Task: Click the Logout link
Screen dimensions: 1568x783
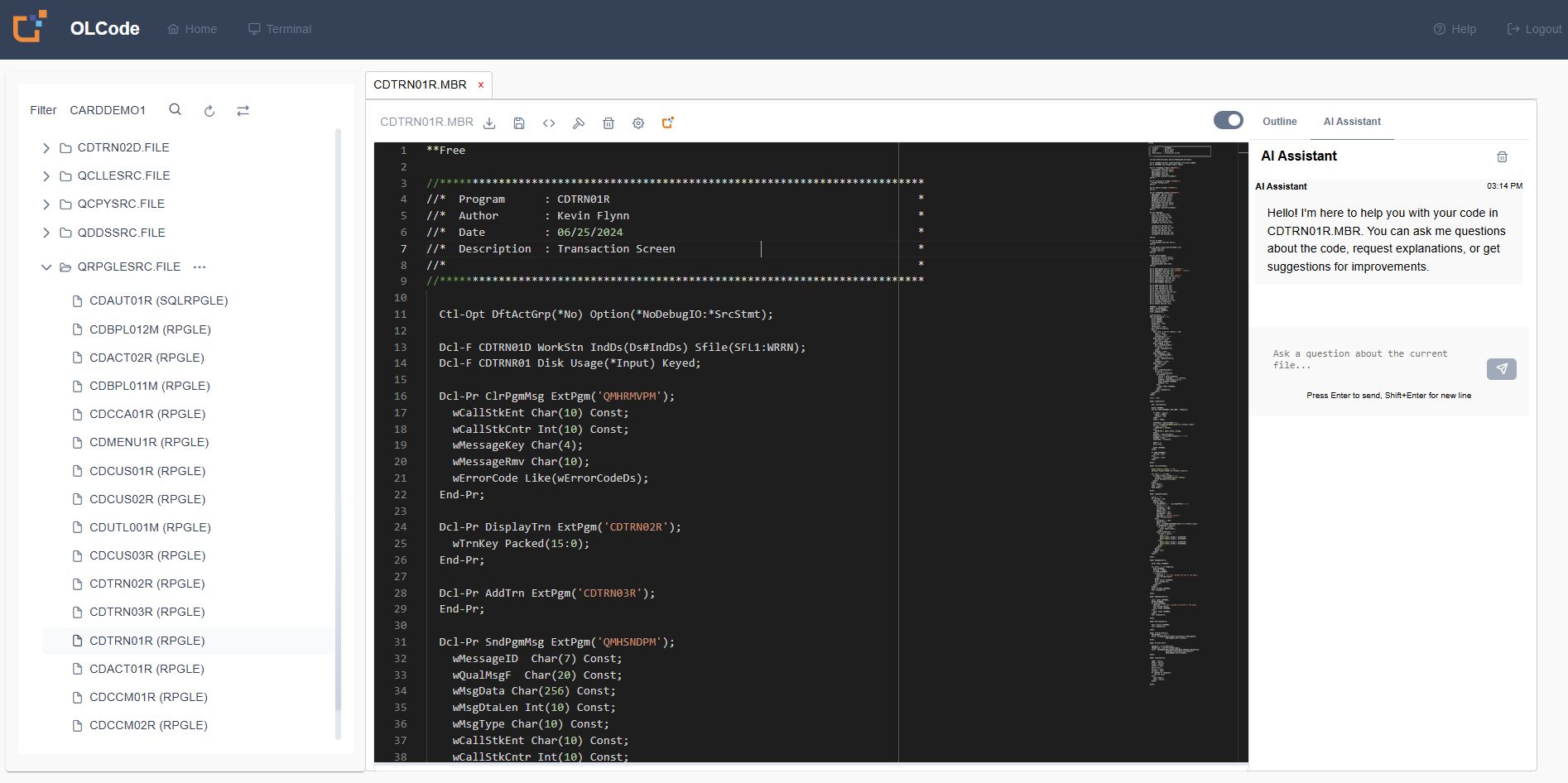Action: click(1534, 29)
